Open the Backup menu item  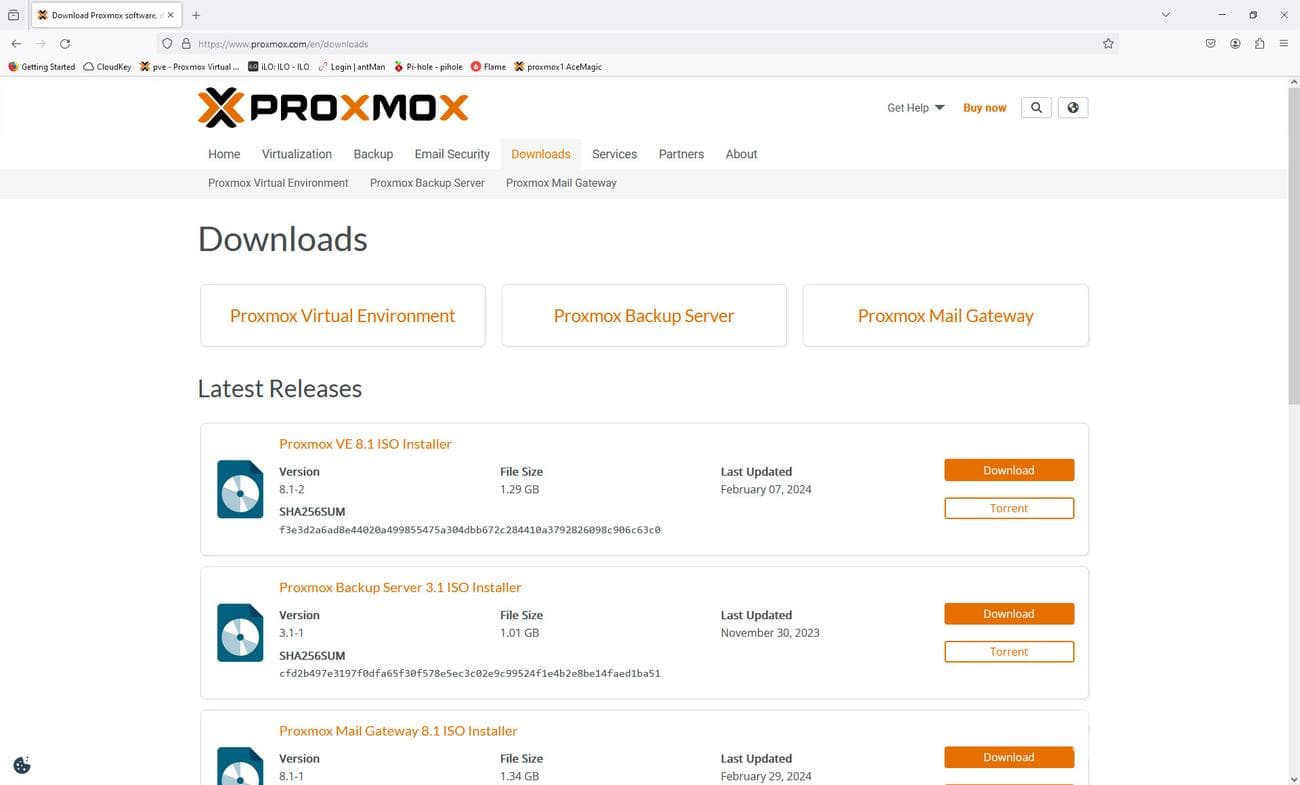tap(373, 154)
